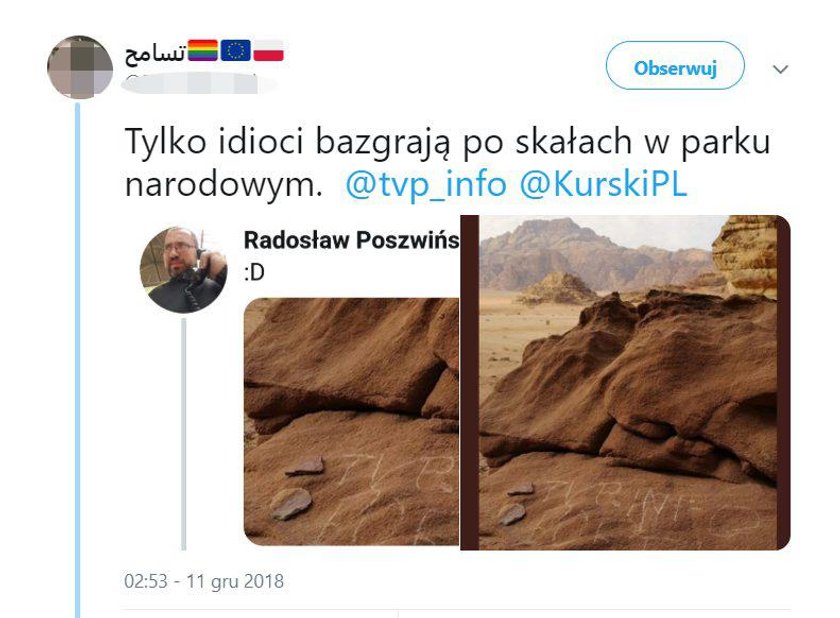Click the blue thread line below avatar
Viewport: 840px width, 618px height.
[78, 360]
